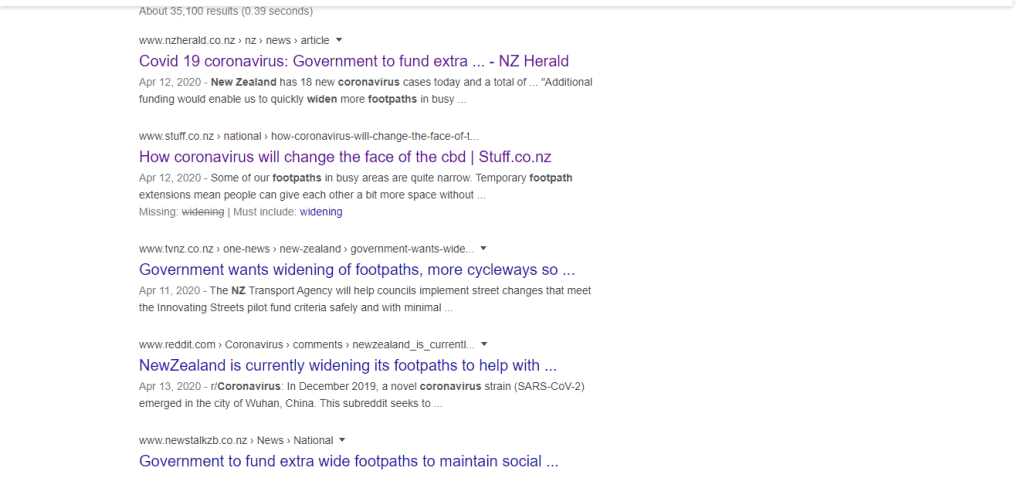The image size is (1024, 478).
Task: Open the NZ Herald Covid 19 funding result
Action: click(x=353, y=61)
